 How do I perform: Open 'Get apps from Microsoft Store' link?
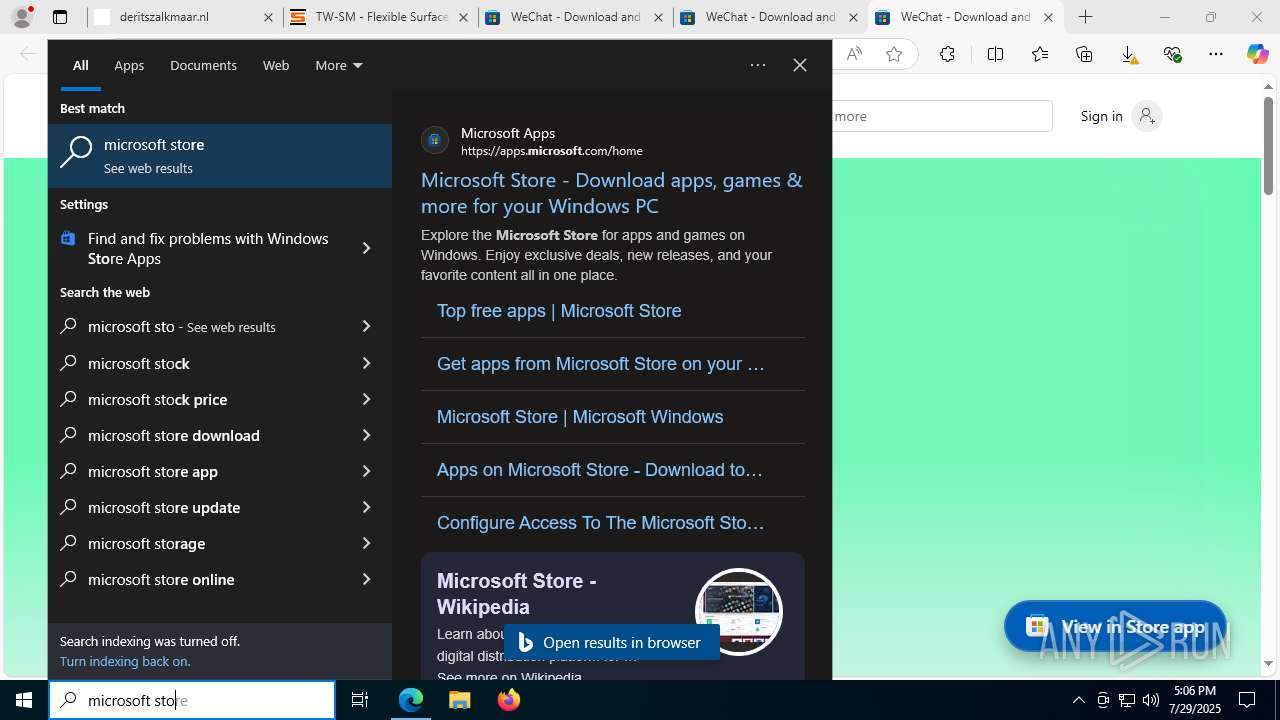click(601, 364)
